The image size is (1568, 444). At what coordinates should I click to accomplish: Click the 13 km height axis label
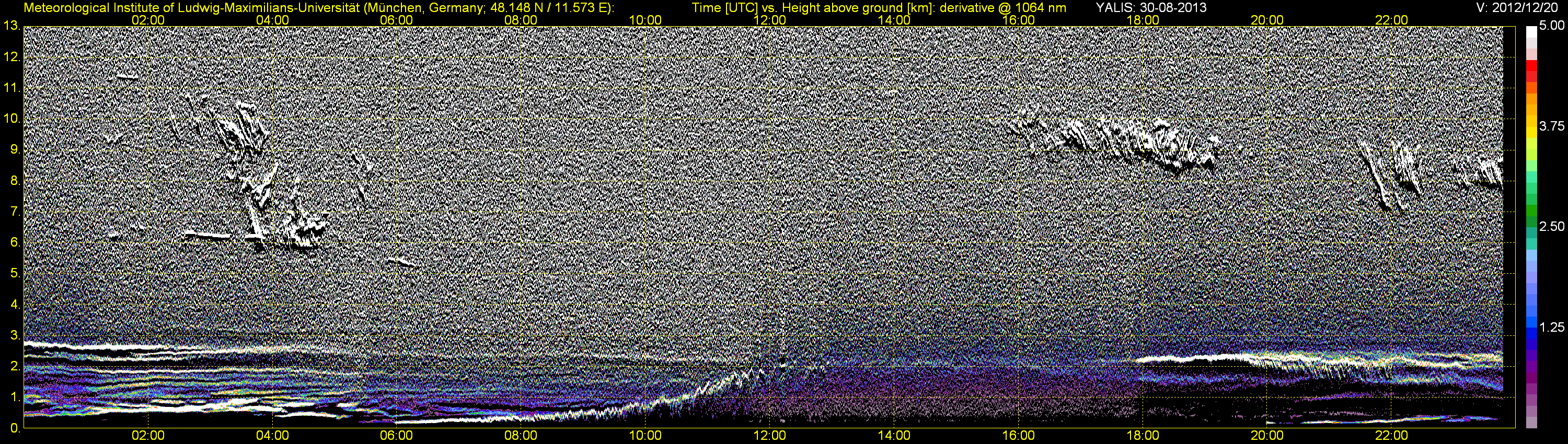(x=12, y=26)
